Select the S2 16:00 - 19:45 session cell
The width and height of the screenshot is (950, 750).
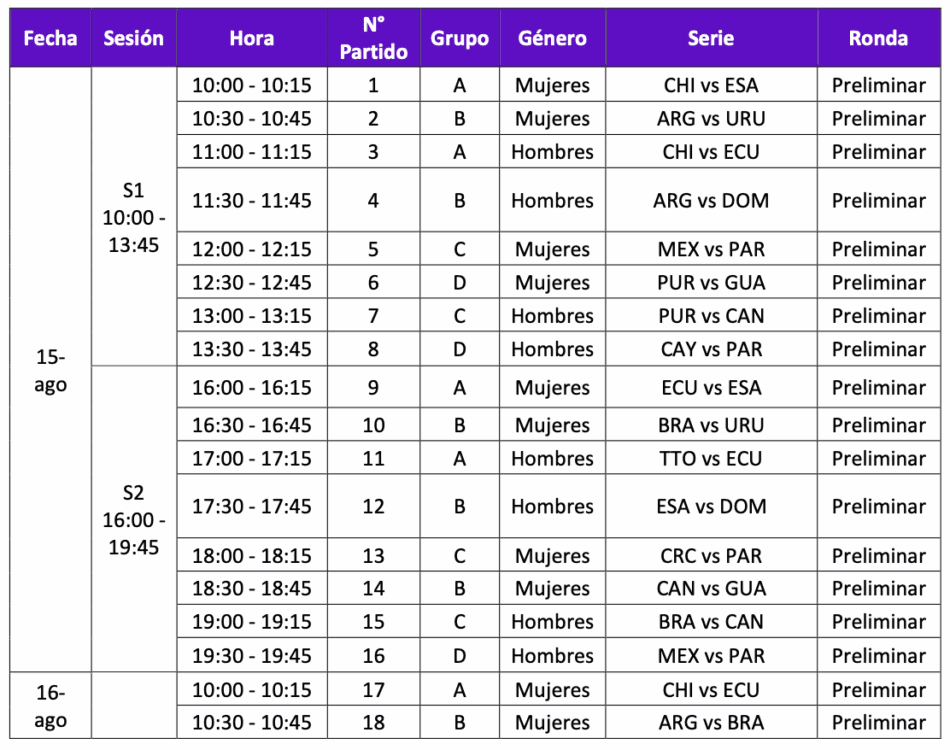pos(133,520)
